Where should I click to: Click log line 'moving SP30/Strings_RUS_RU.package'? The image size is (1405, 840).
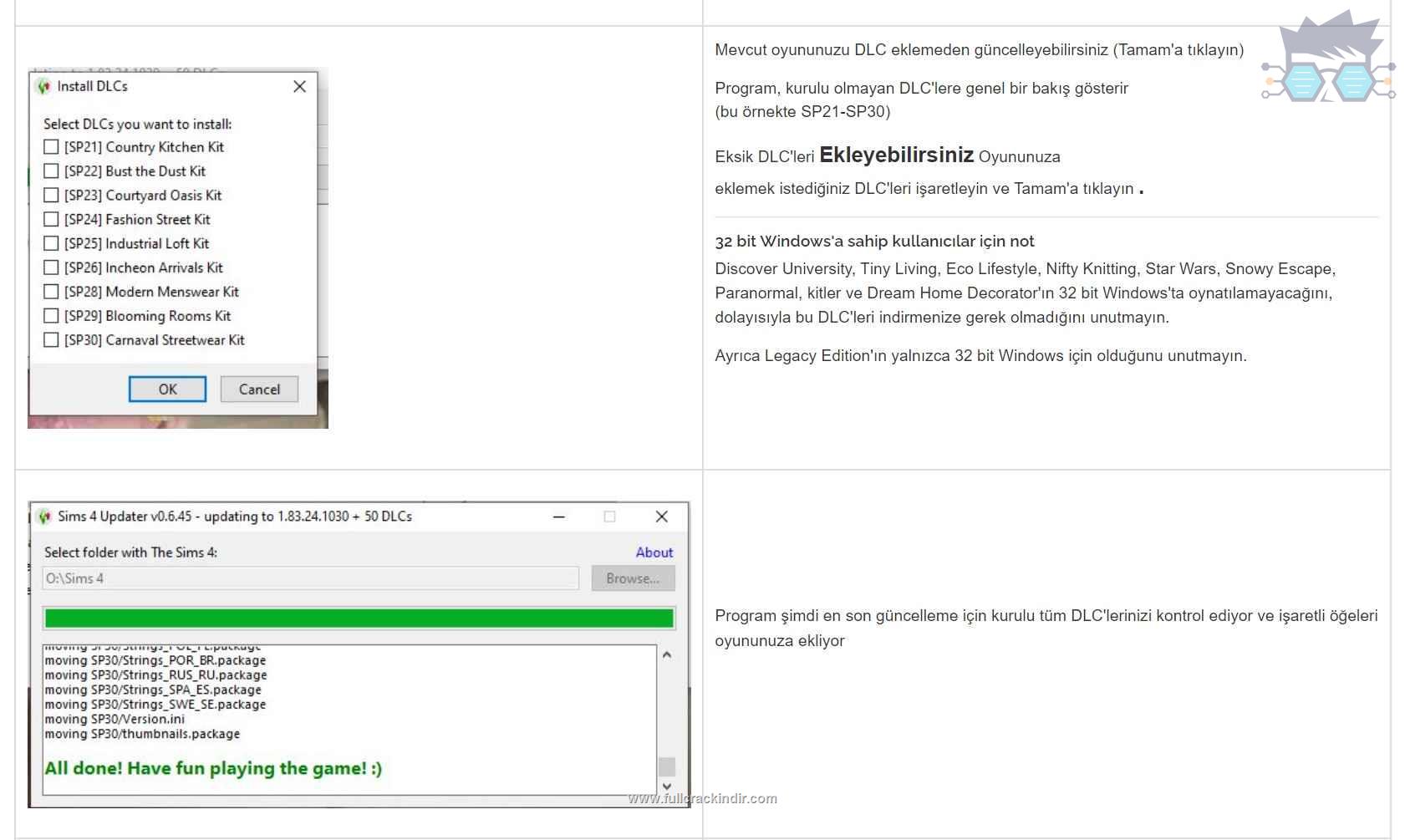click(155, 675)
